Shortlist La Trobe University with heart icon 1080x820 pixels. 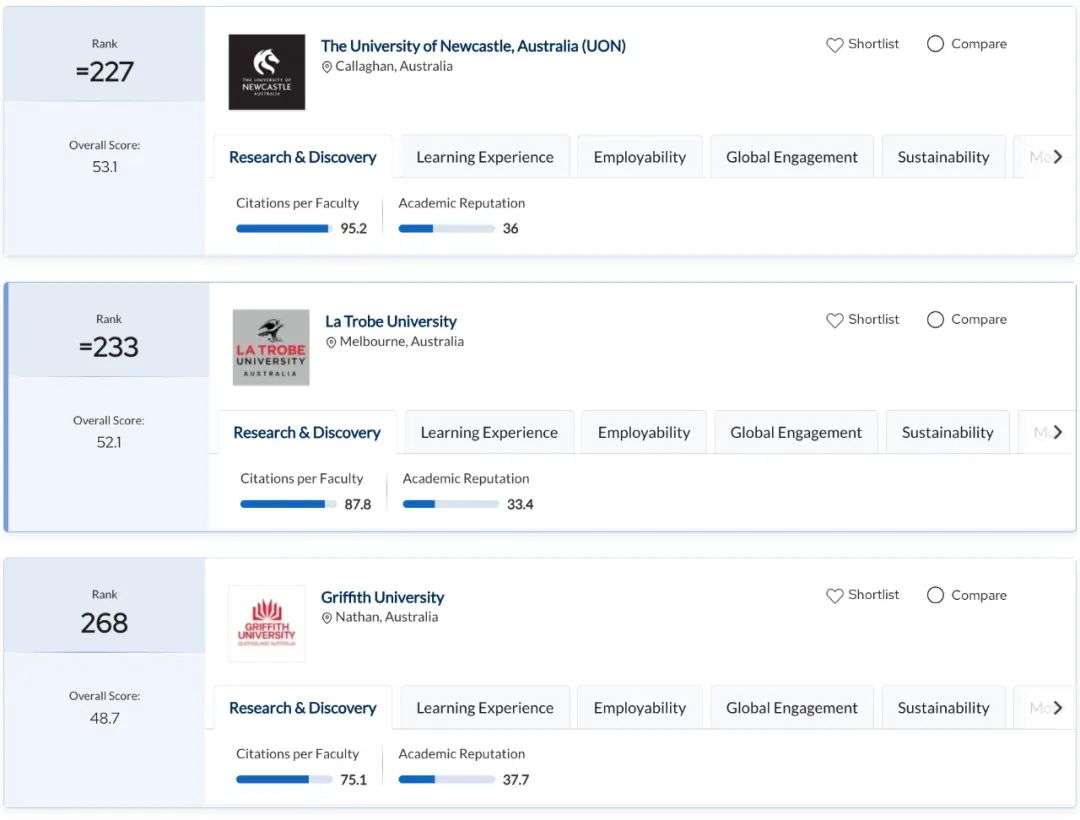(x=834, y=320)
